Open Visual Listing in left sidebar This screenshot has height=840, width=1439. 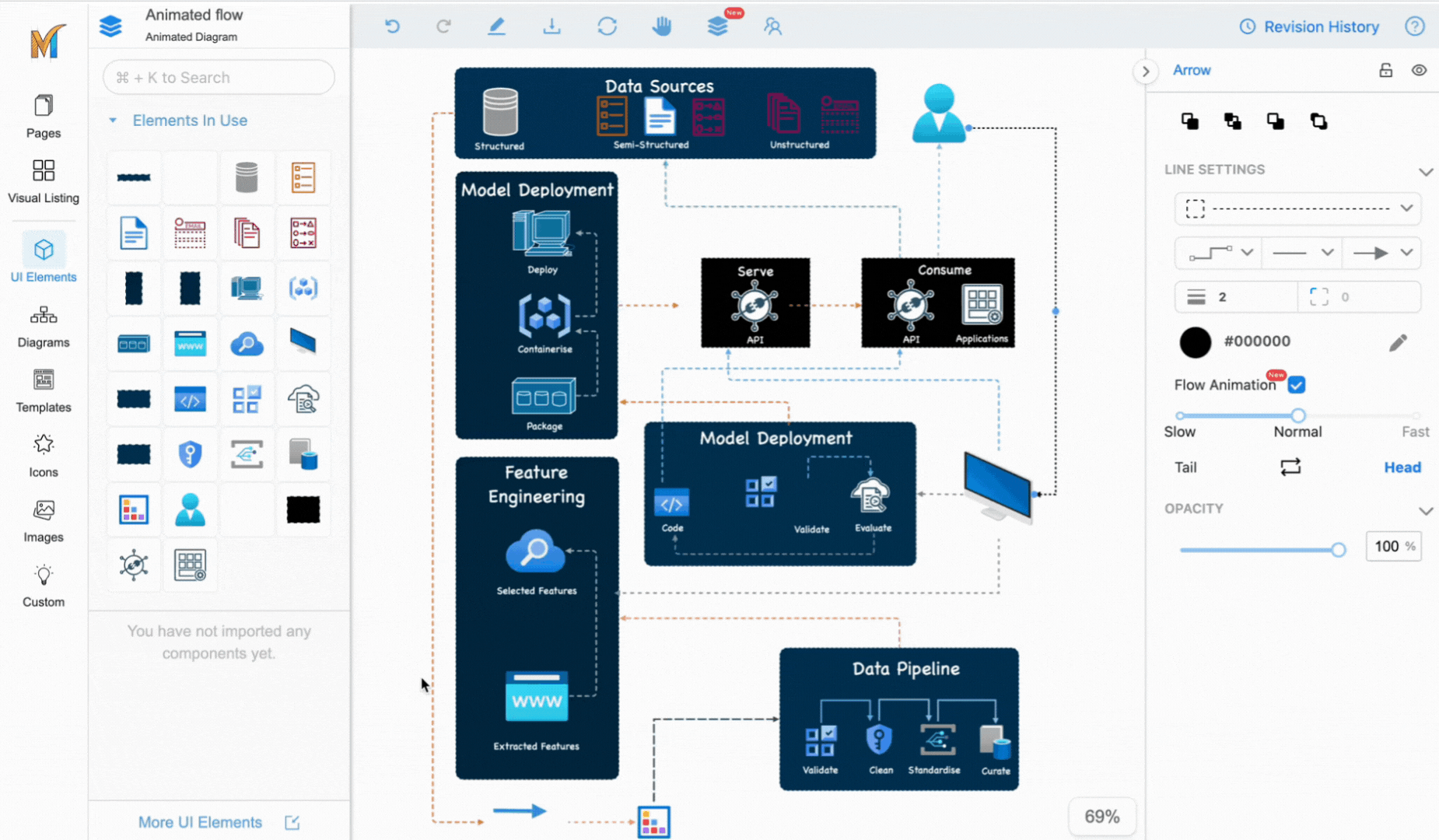[44, 182]
